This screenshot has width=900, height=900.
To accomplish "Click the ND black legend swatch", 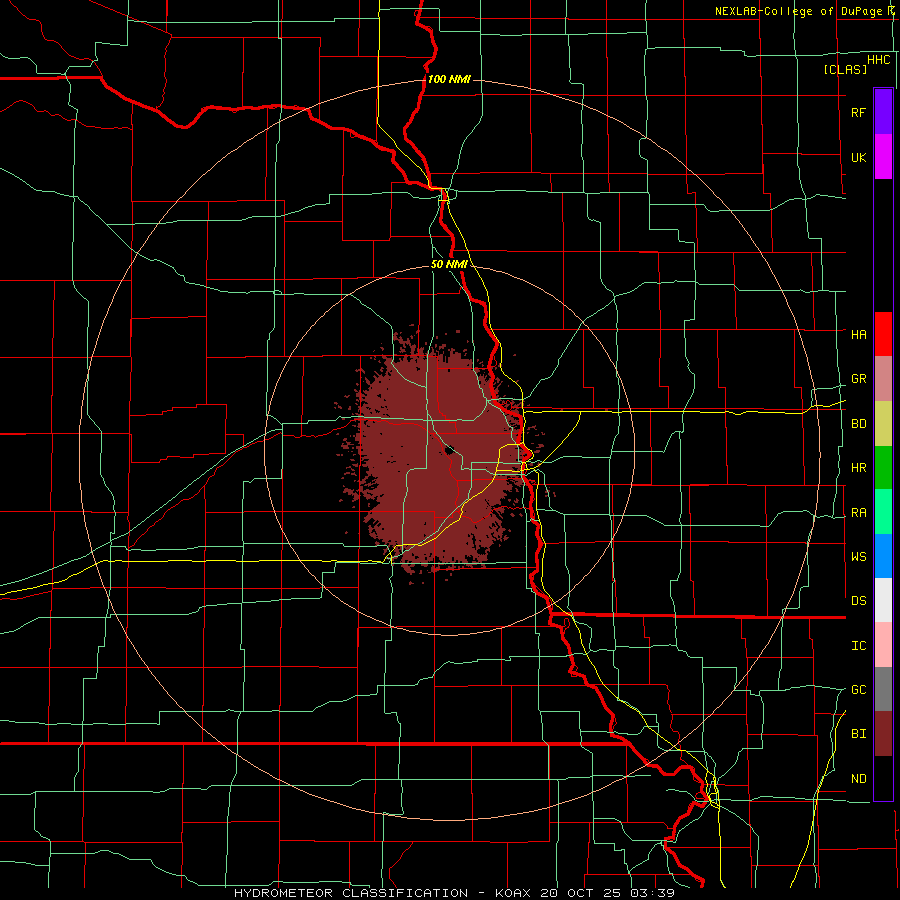I will pyautogui.click(x=883, y=778).
